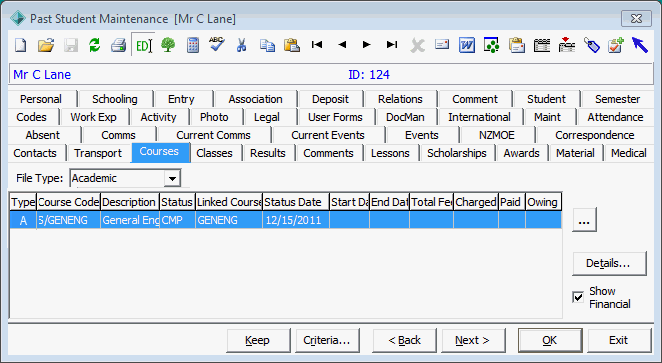The image size is (662, 363).
Task: Go to first record arrow icon
Action: [x=317, y=44]
